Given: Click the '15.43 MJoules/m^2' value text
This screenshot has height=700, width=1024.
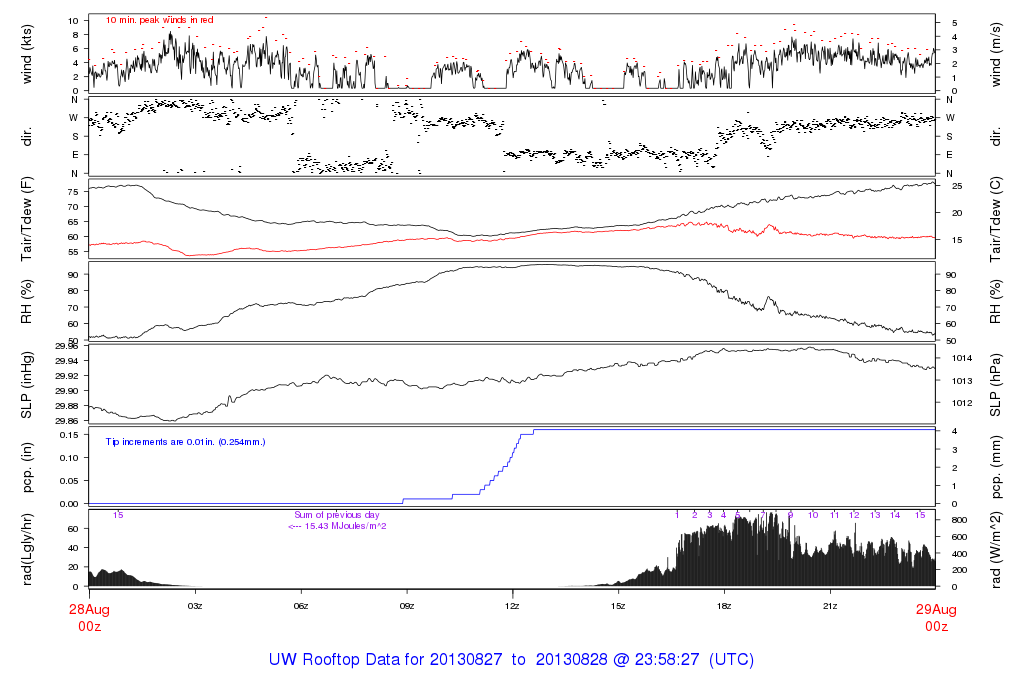Looking at the screenshot, I should coord(343,525).
